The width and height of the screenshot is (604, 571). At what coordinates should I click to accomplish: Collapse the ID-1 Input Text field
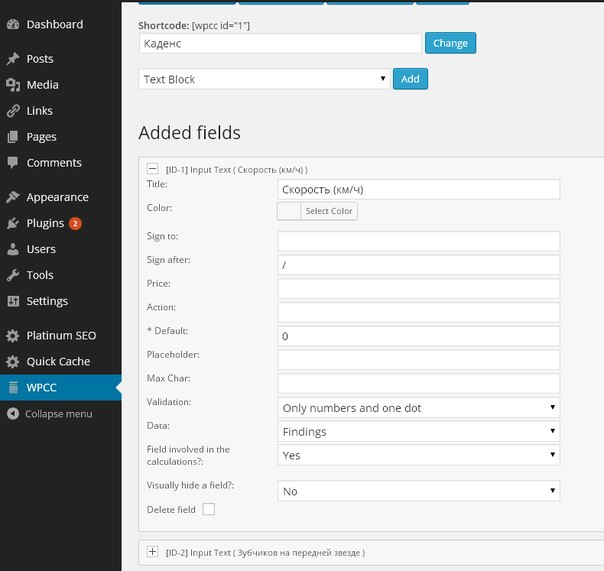[x=153, y=169]
